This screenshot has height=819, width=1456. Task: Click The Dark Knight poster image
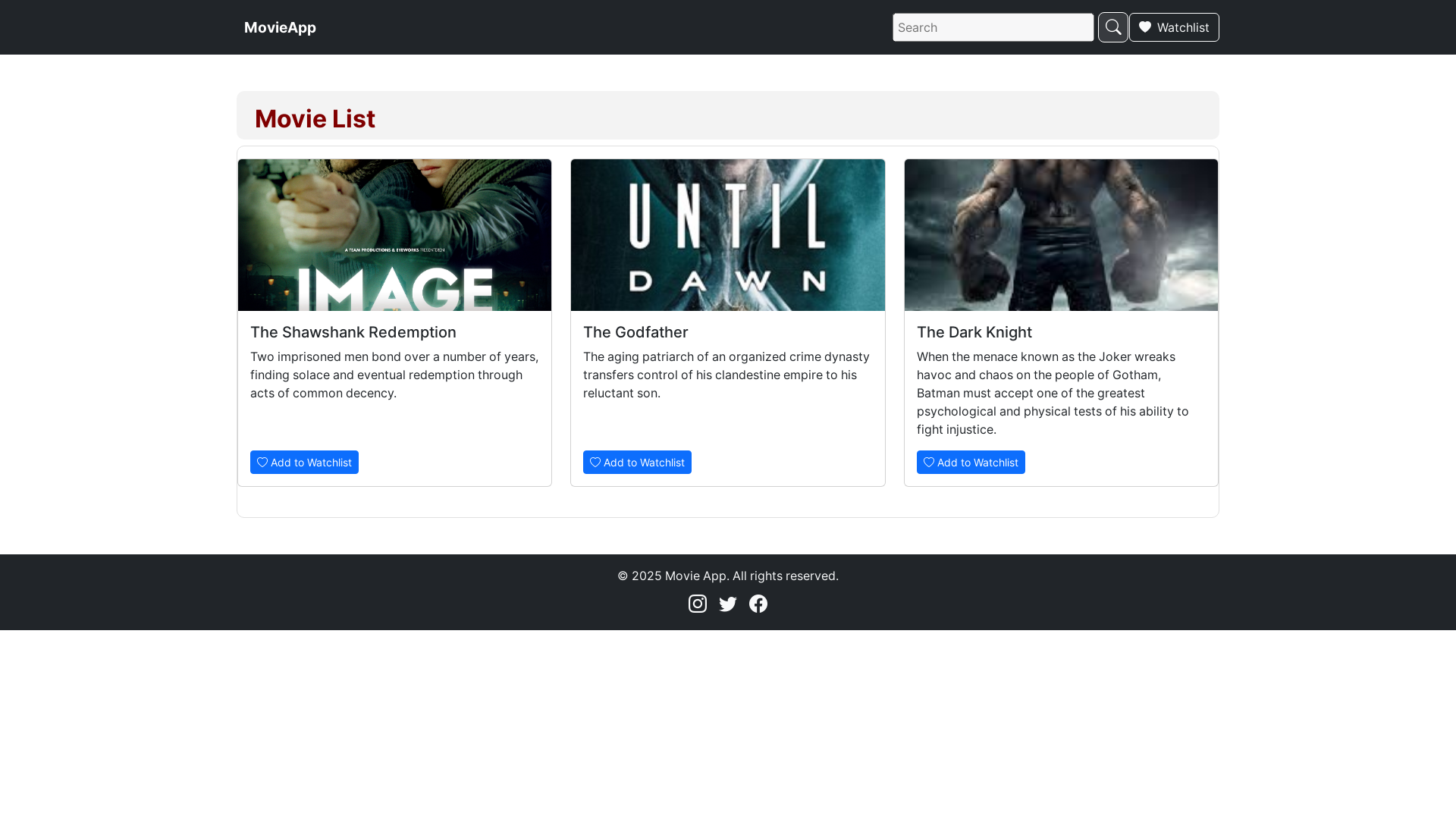pos(1061,235)
